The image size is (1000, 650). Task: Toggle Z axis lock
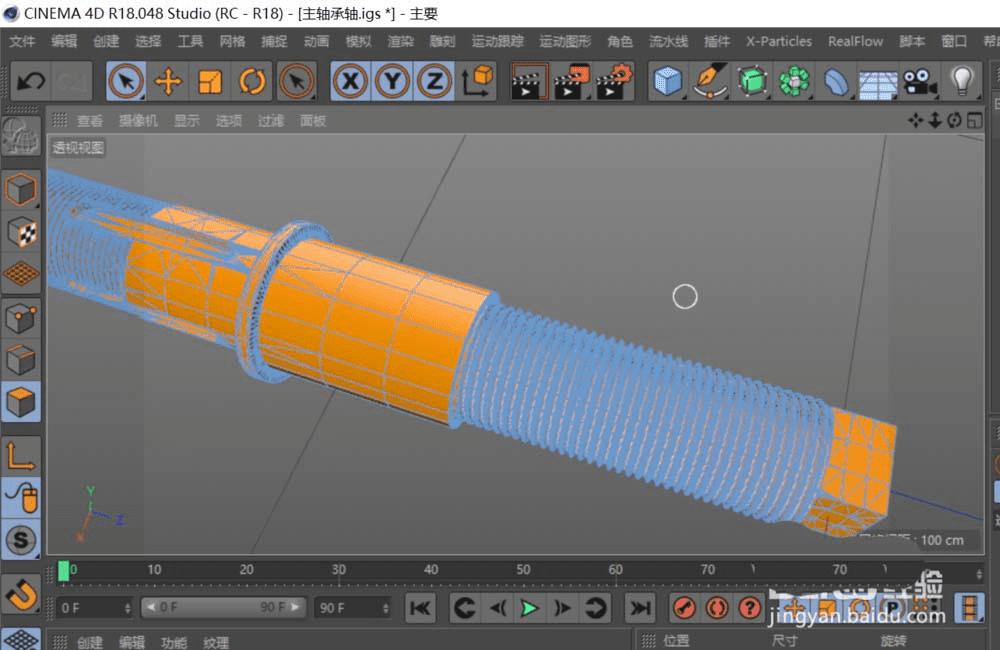433,81
